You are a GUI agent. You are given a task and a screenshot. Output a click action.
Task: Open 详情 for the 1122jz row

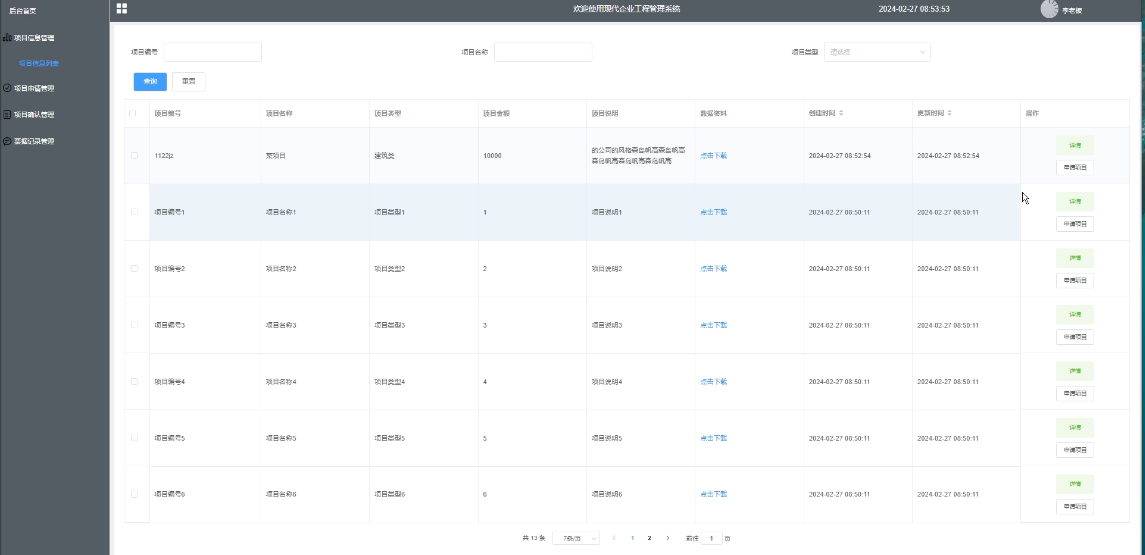click(1075, 145)
